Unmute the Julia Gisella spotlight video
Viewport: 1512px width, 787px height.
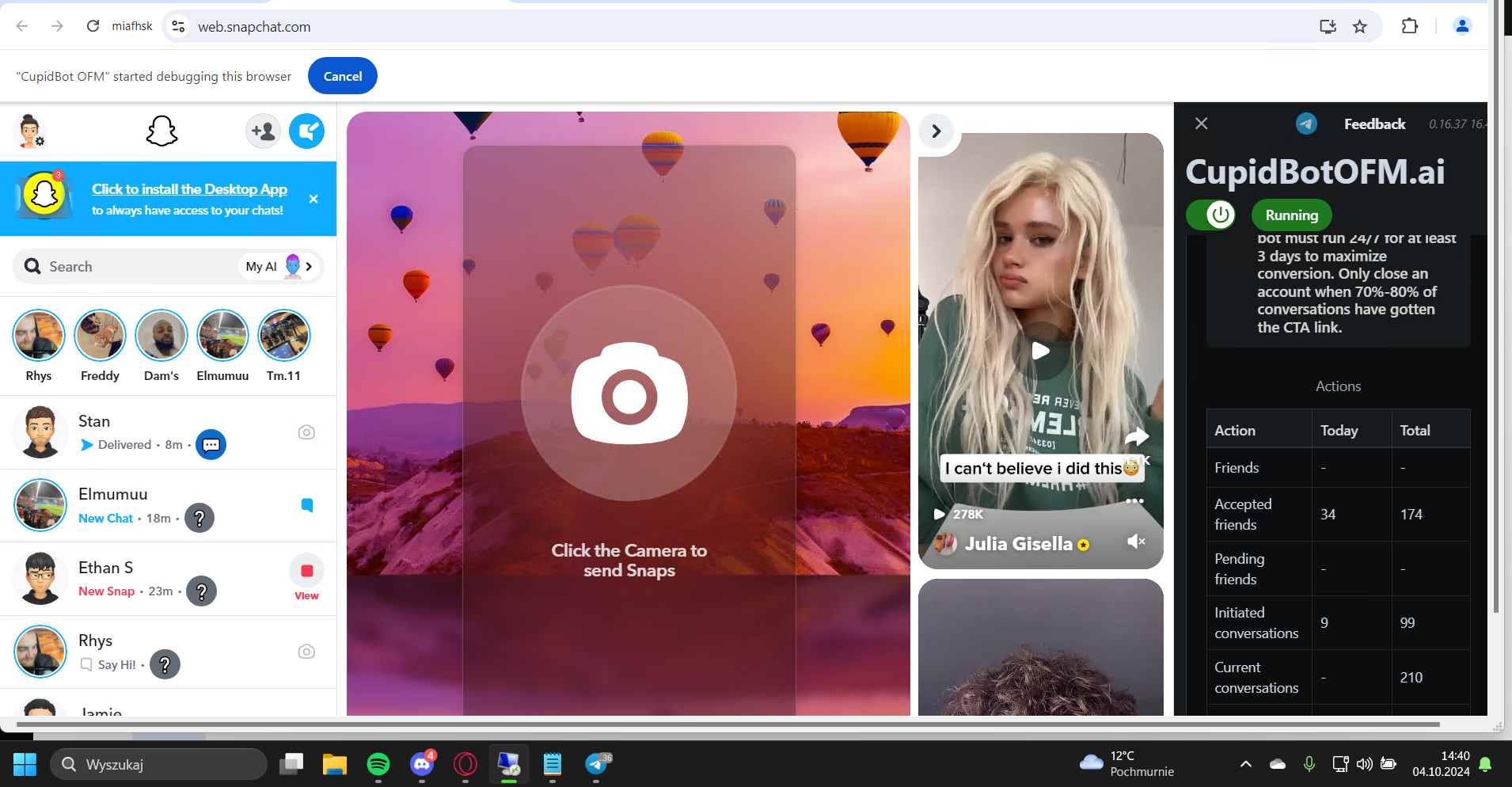coord(1136,542)
